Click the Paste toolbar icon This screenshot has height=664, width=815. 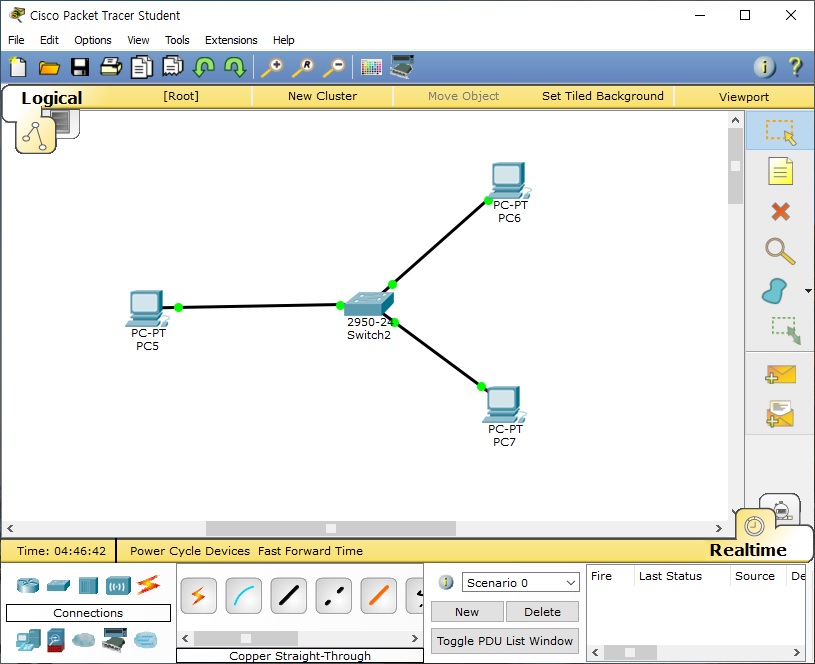pos(173,67)
